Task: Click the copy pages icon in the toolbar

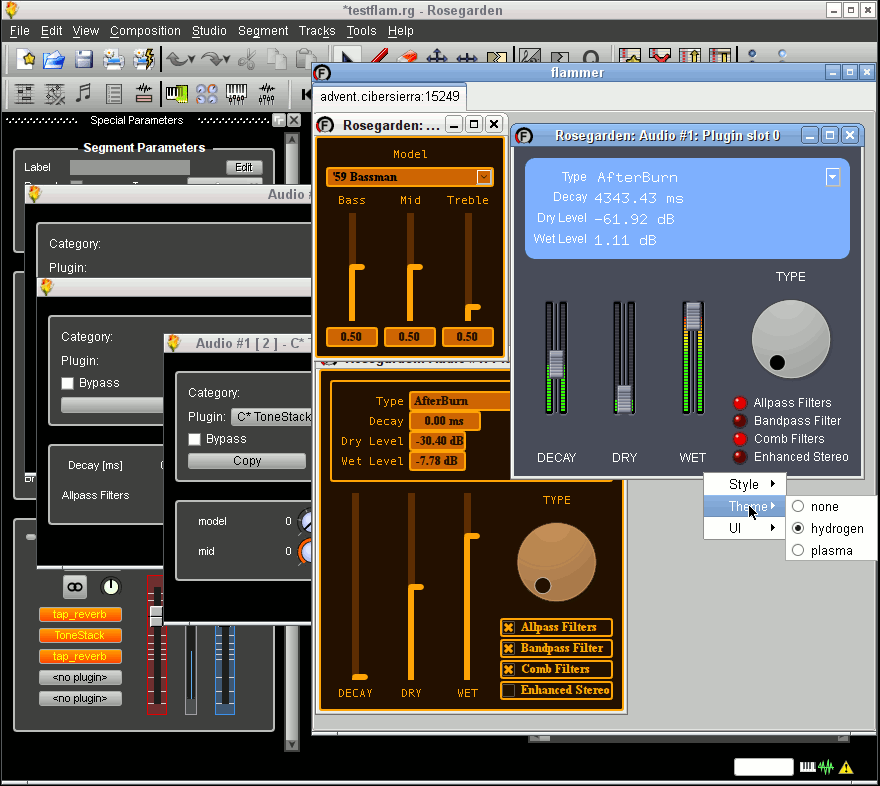Action: point(276,58)
